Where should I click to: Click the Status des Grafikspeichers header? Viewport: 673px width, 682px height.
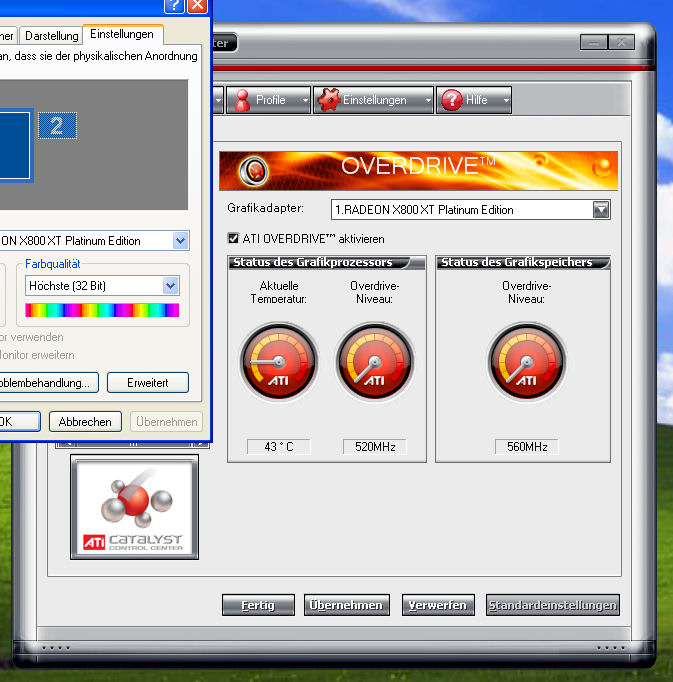click(523, 263)
